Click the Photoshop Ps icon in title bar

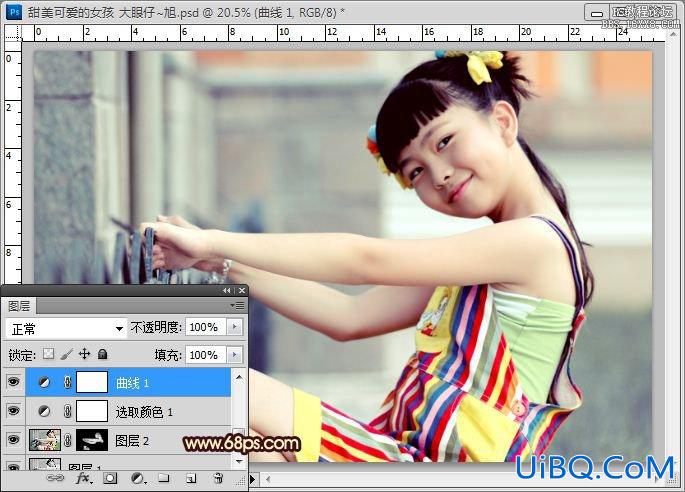click(x=14, y=11)
